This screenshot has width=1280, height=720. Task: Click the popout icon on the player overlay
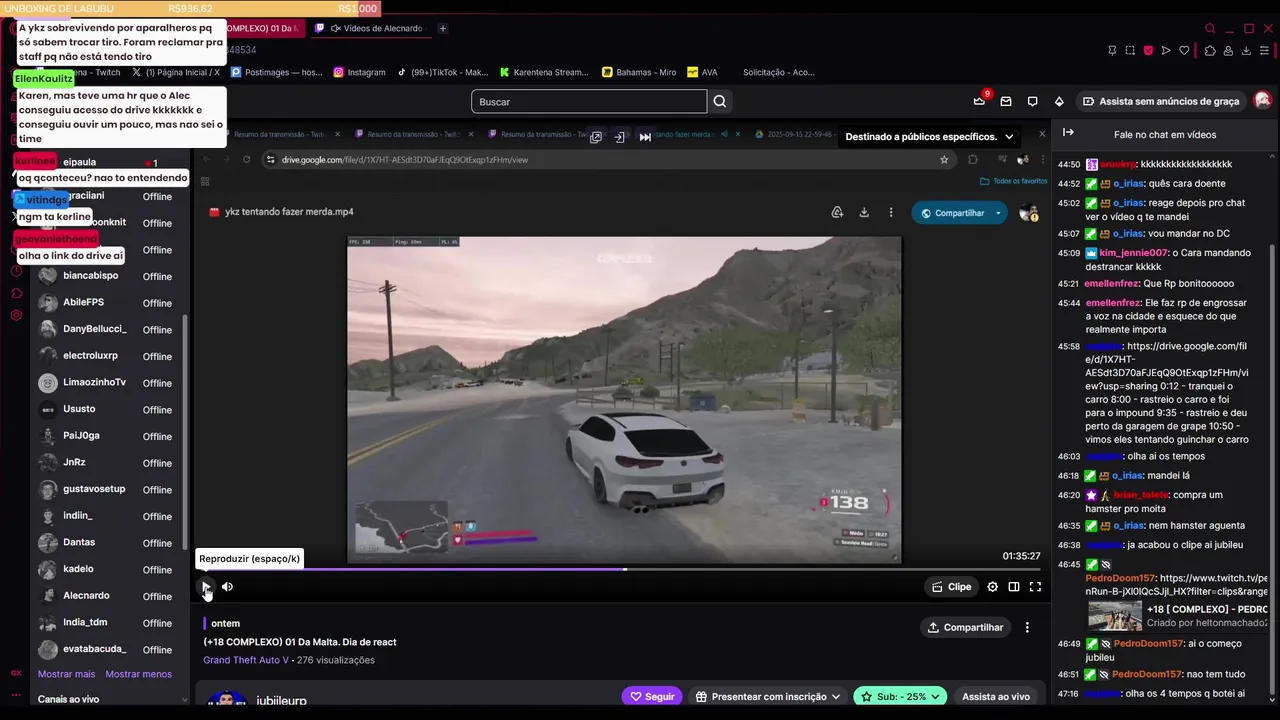[x=596, y=137]
